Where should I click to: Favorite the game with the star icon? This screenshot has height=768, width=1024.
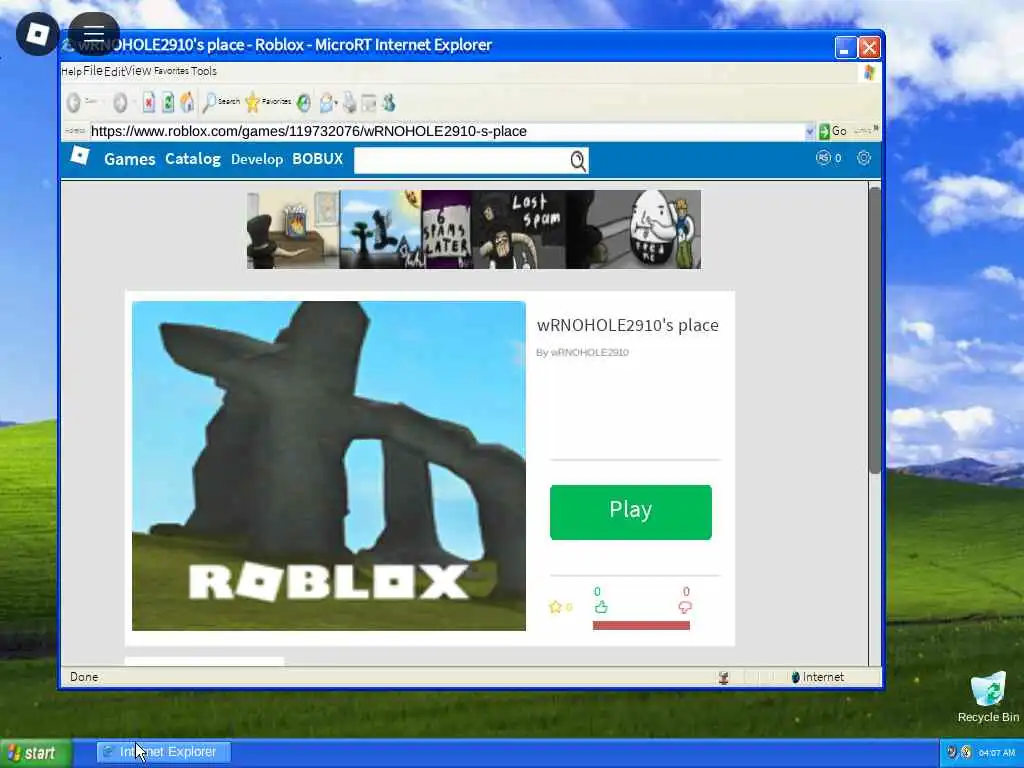click(x=555, y=607)
